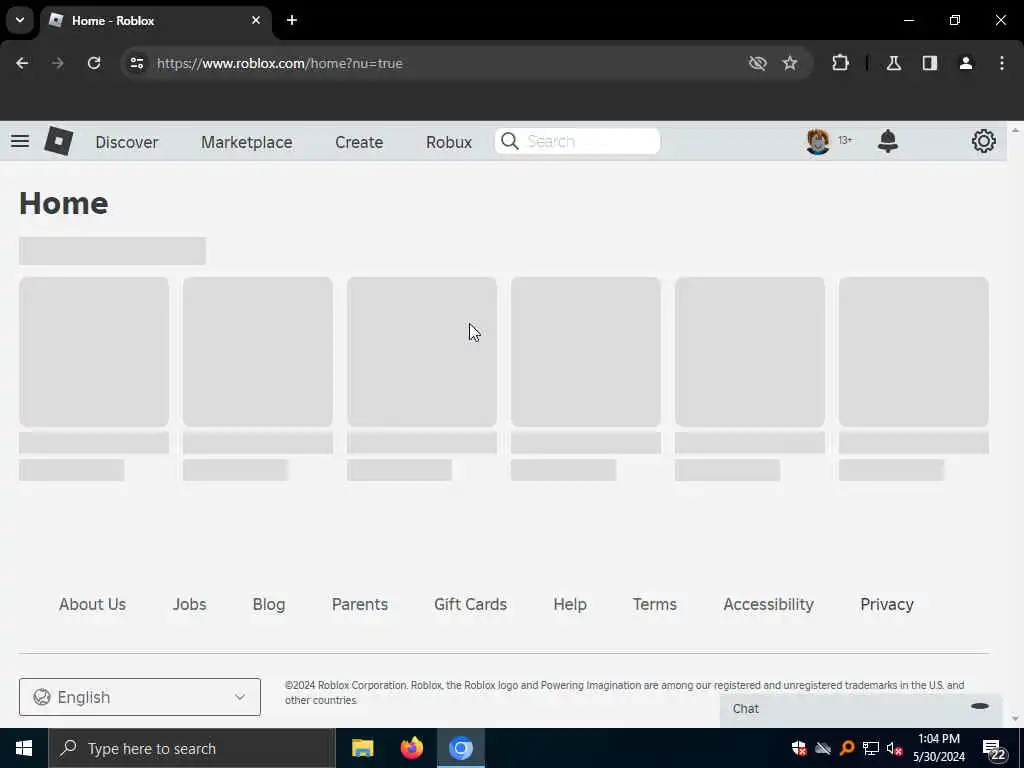Reload the Roblox page
This screenshot has height=768, width=1024.
click(x=94, y=63)
